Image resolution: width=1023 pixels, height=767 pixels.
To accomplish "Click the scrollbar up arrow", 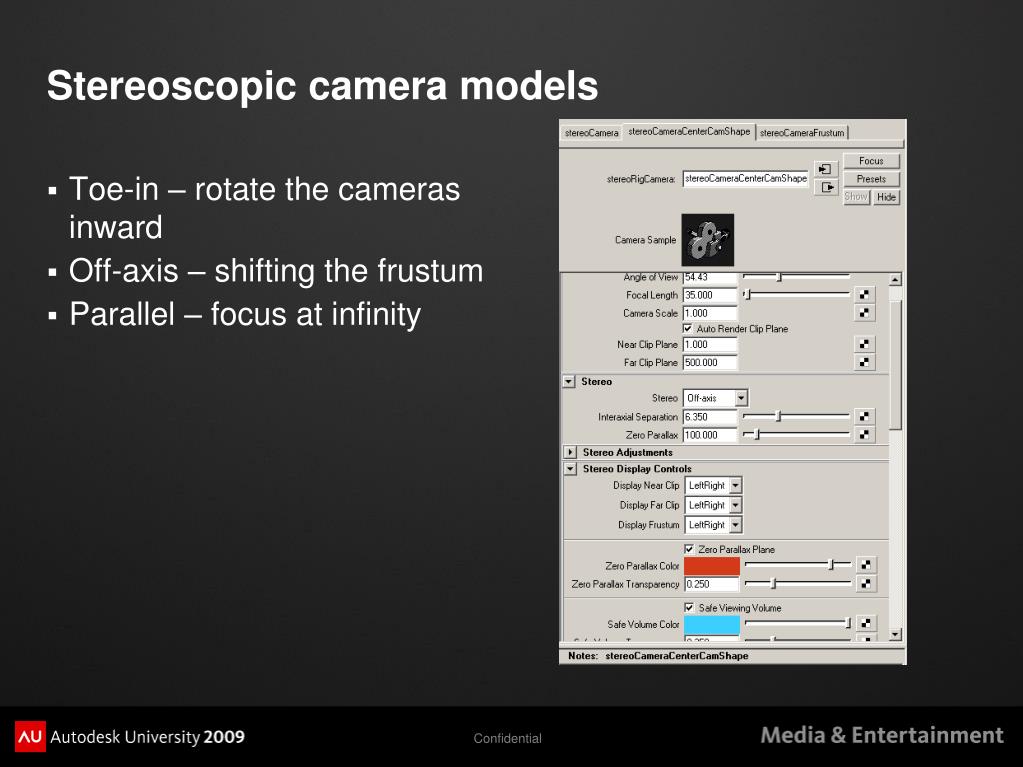I will tap(895, 280).
